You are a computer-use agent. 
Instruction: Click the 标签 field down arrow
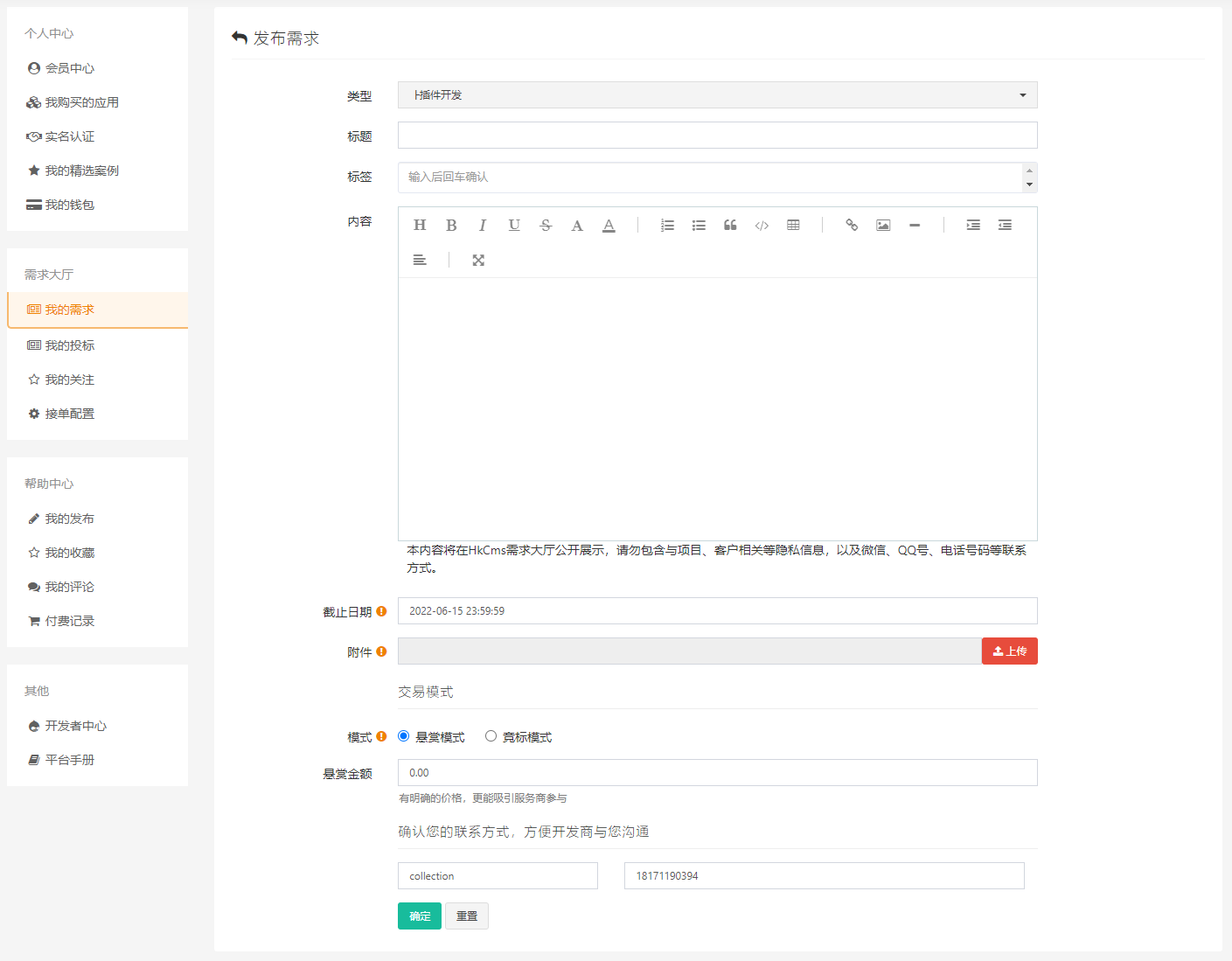point(1029,185)
